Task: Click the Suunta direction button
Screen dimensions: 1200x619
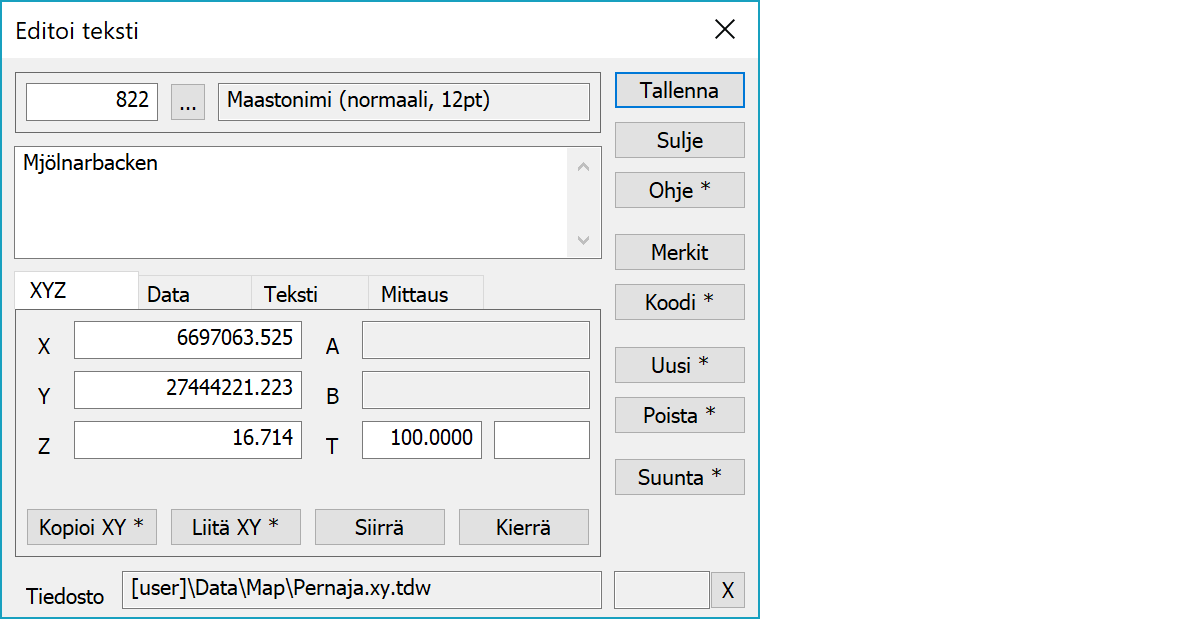Action: [679, 478]
